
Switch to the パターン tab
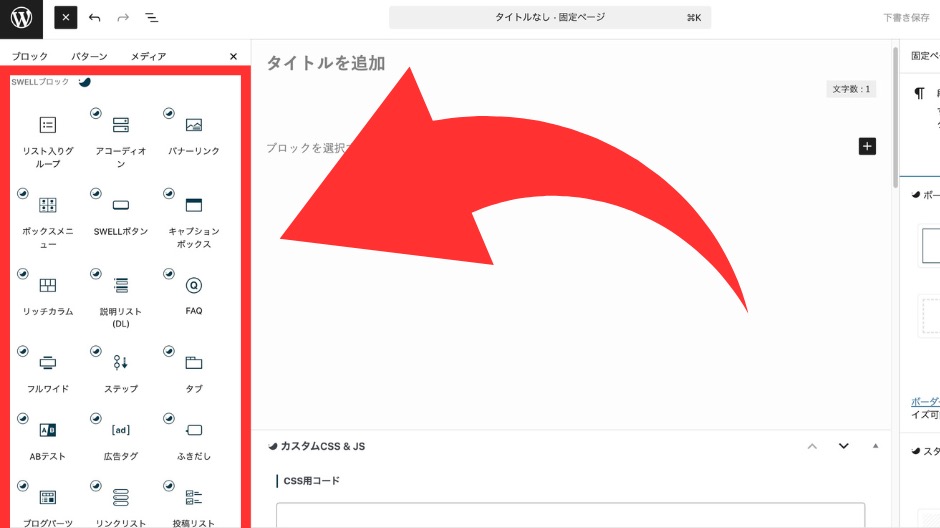coord(89,56)
